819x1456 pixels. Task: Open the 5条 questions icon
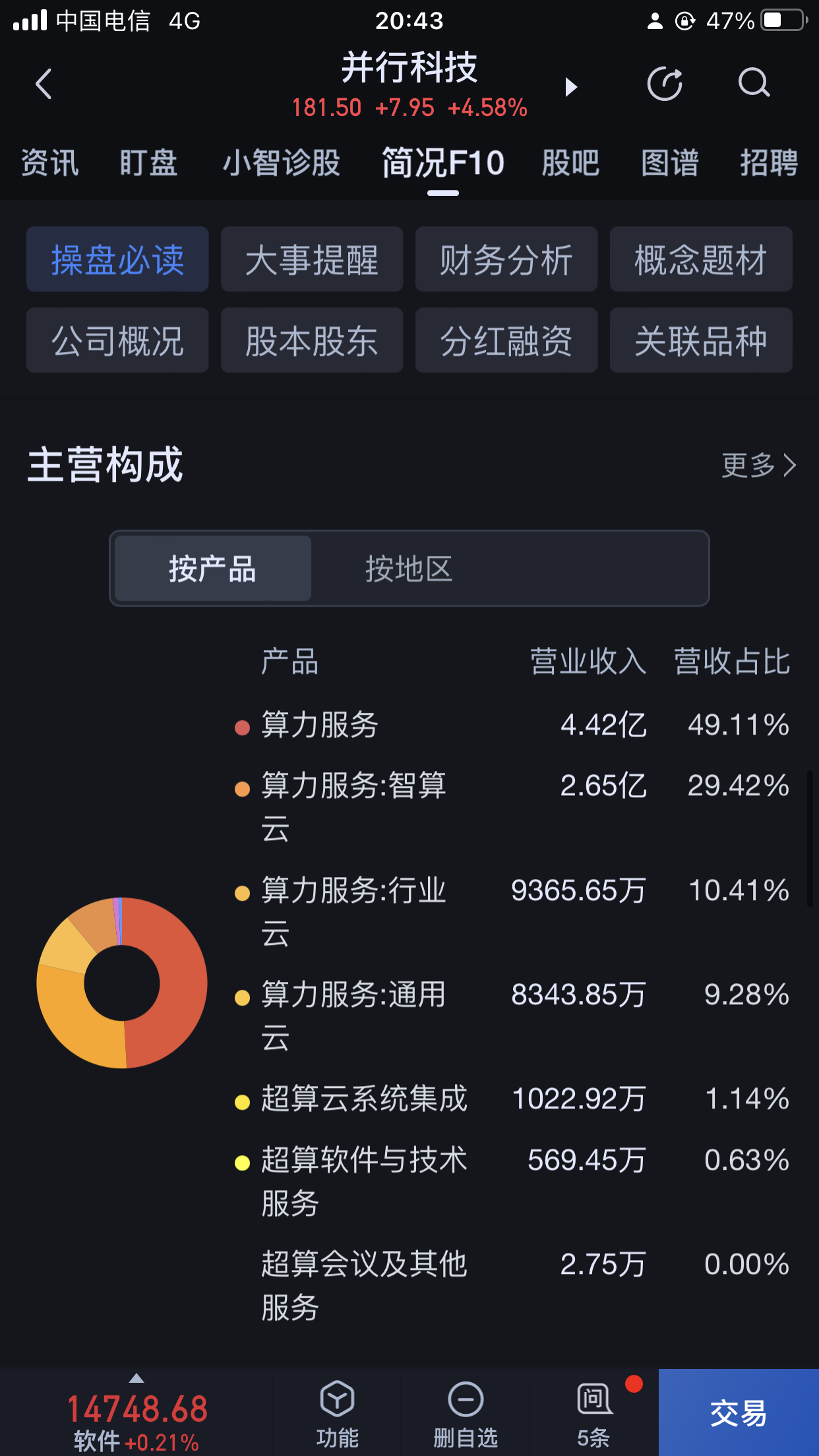(594, 1399)
